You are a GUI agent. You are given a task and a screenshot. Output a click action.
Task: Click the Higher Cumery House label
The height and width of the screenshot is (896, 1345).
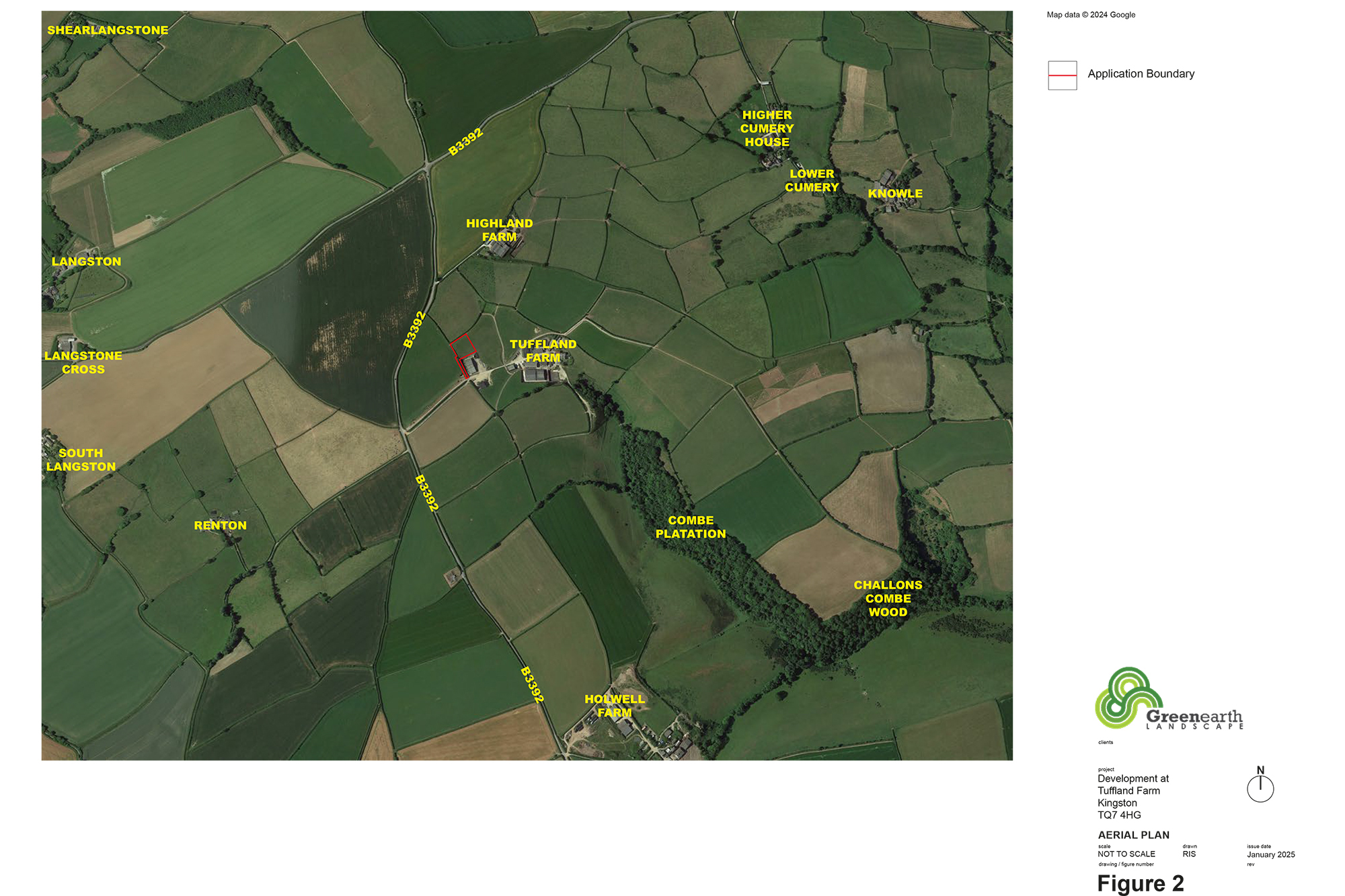(x=767, y=128)
